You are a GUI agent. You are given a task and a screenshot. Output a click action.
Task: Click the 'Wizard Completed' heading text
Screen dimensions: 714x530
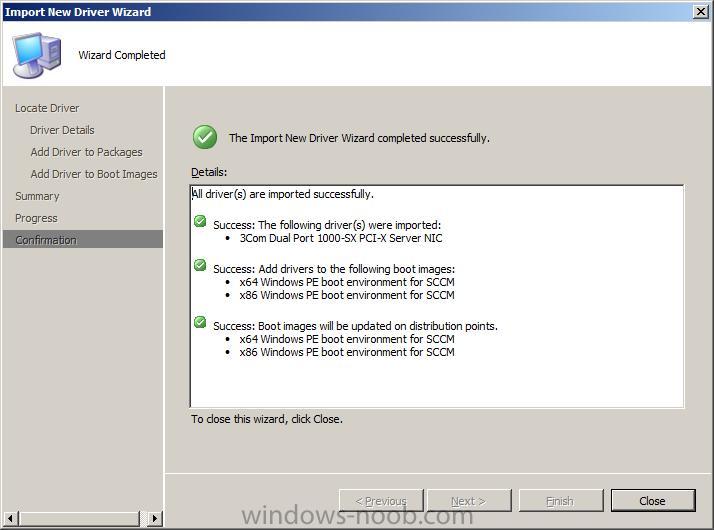point(122,55)
